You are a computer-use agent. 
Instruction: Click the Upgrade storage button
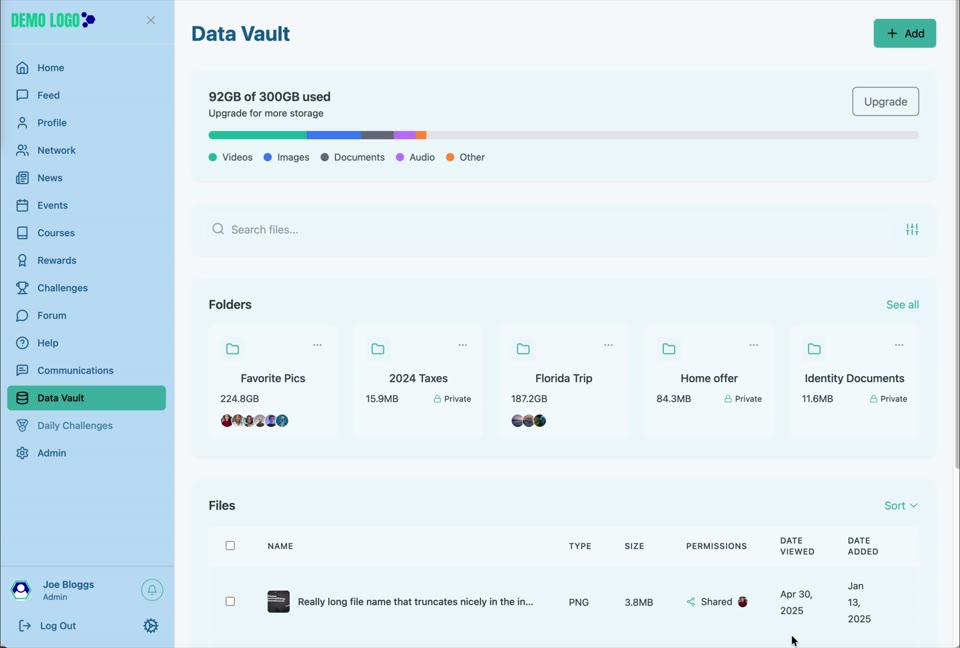tap(885, 102)
